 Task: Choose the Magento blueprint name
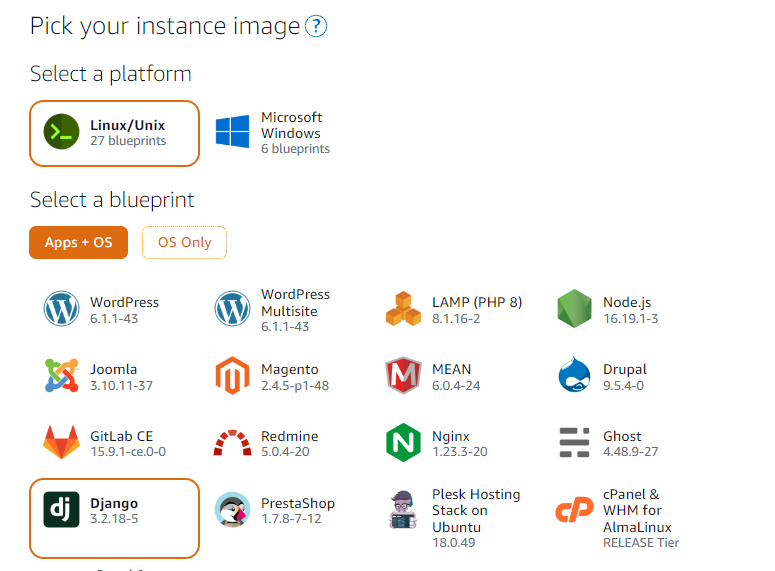[290, 369]
